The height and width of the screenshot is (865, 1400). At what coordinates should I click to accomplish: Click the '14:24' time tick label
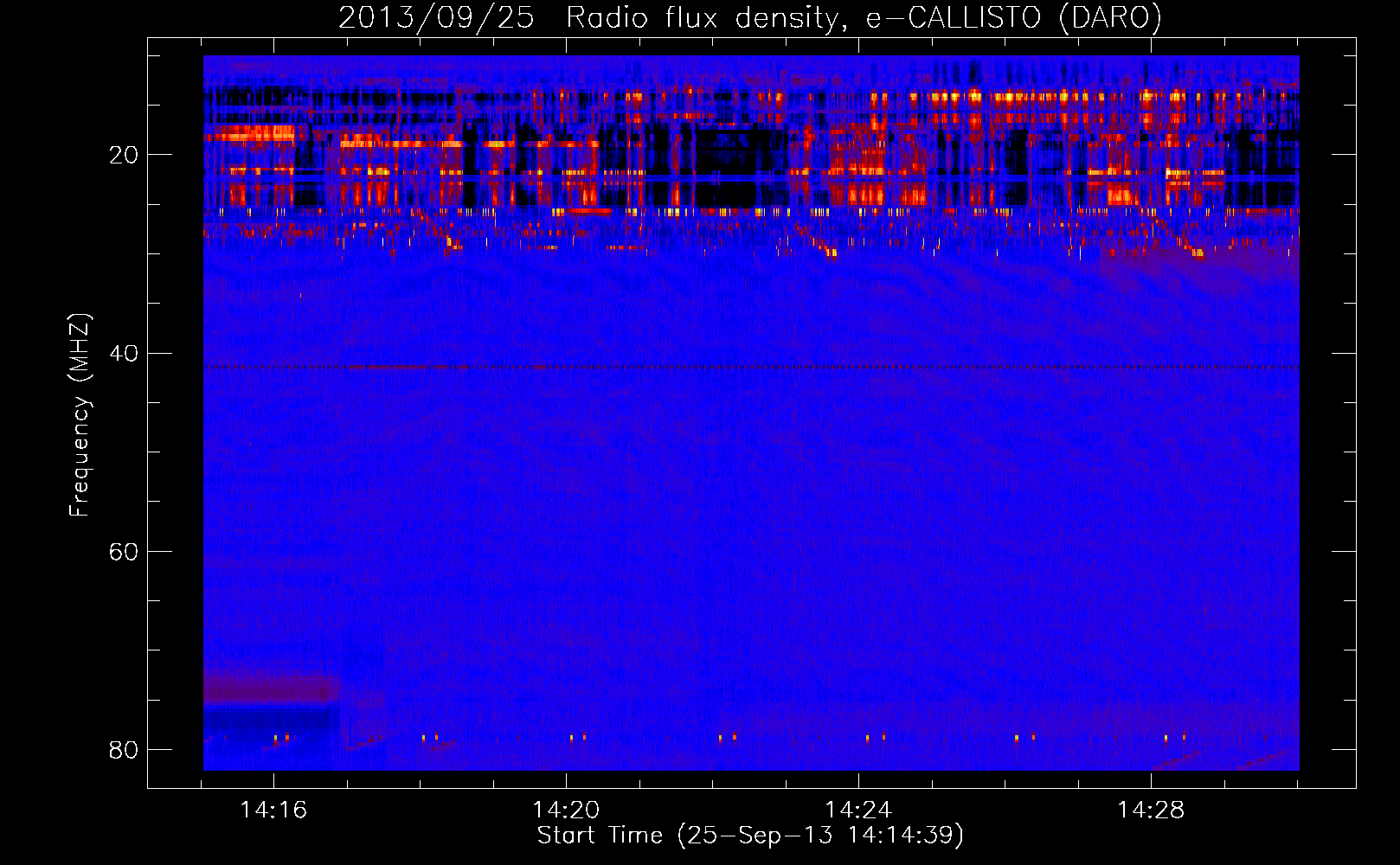858,811
